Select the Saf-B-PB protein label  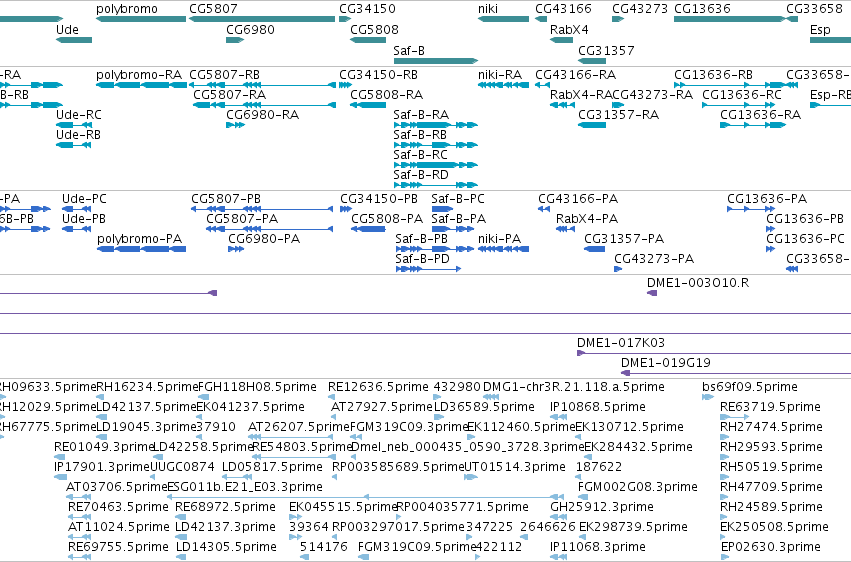click(x=422, y=239)
